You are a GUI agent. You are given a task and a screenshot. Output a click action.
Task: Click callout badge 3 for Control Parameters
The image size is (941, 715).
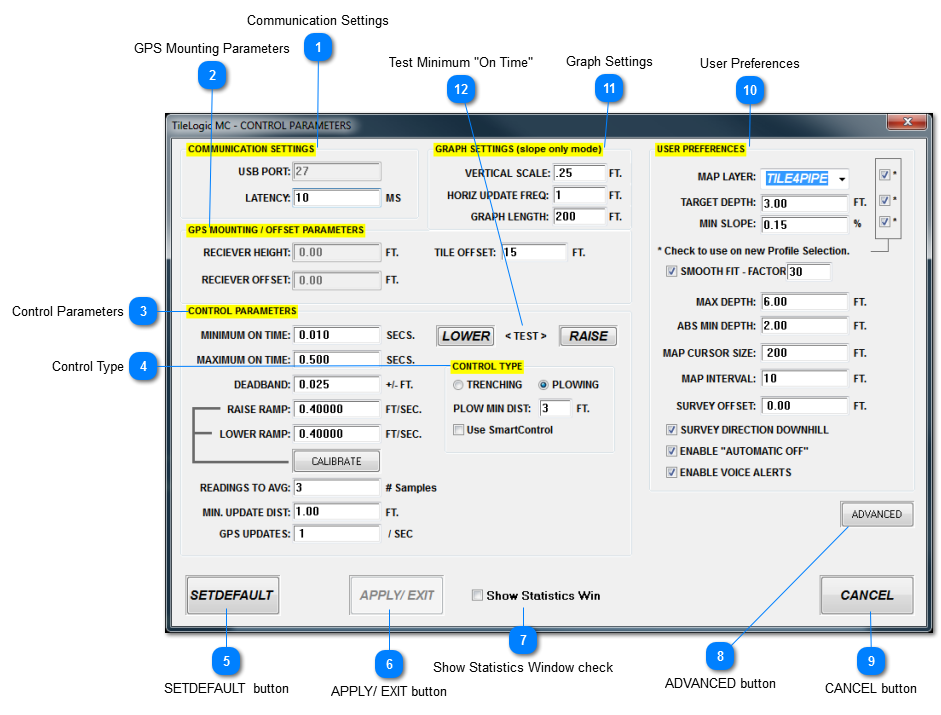(x=143, y=312)
